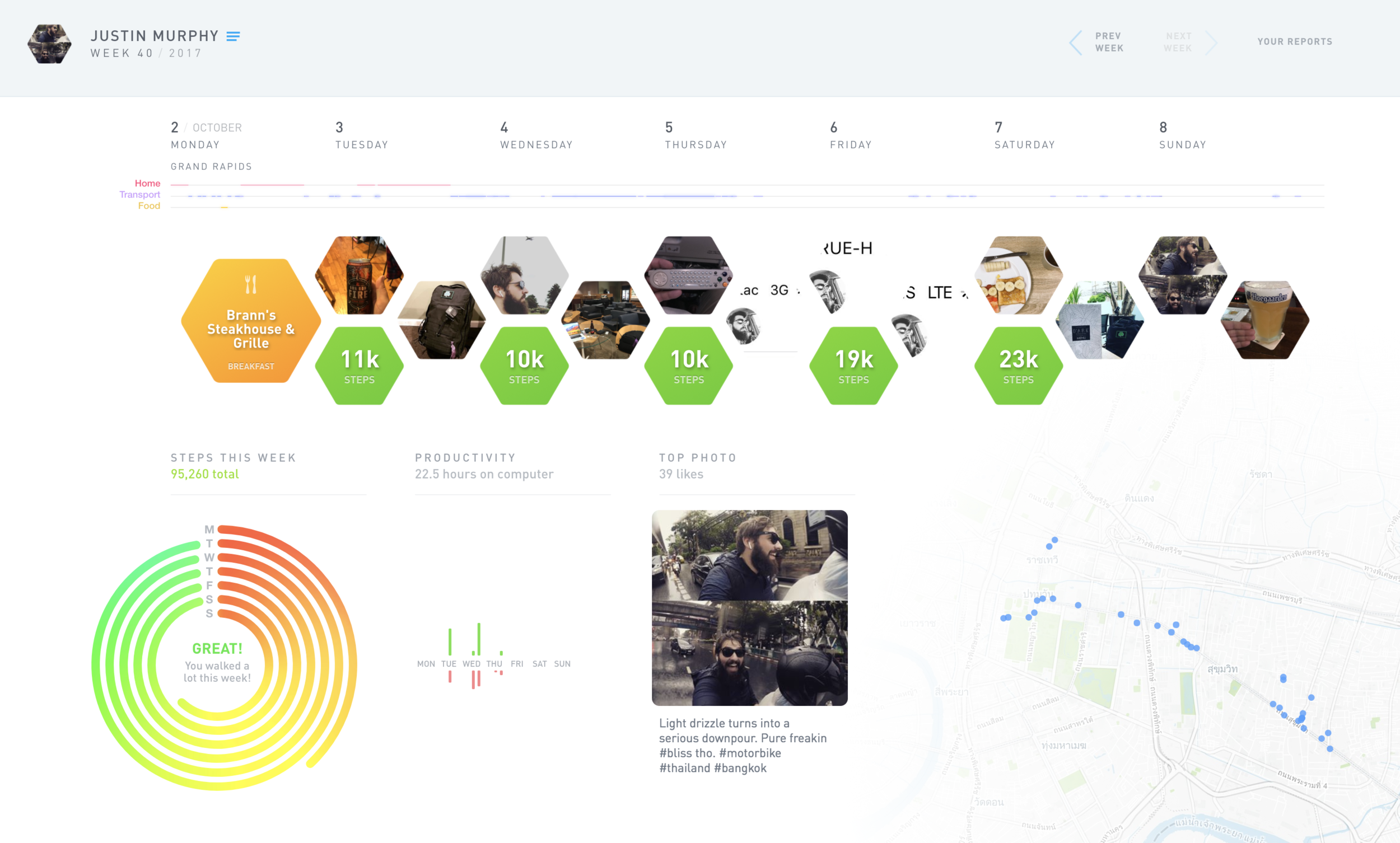1400x843 pixels.
Task: Open the beer can photo hexagon
Action: pyautogui.click(x=359, y=275)
